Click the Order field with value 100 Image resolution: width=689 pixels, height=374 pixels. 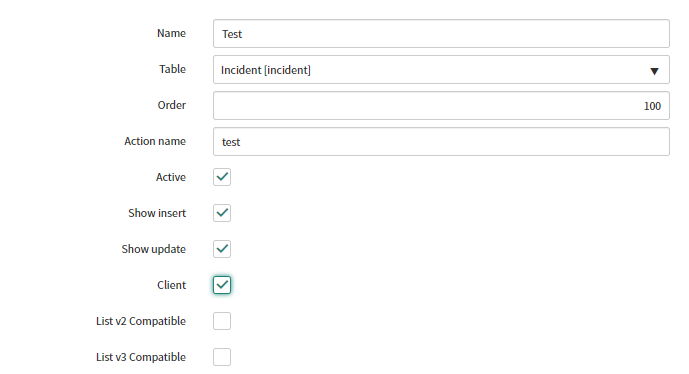pyautogui.click(x=441, y=106)
